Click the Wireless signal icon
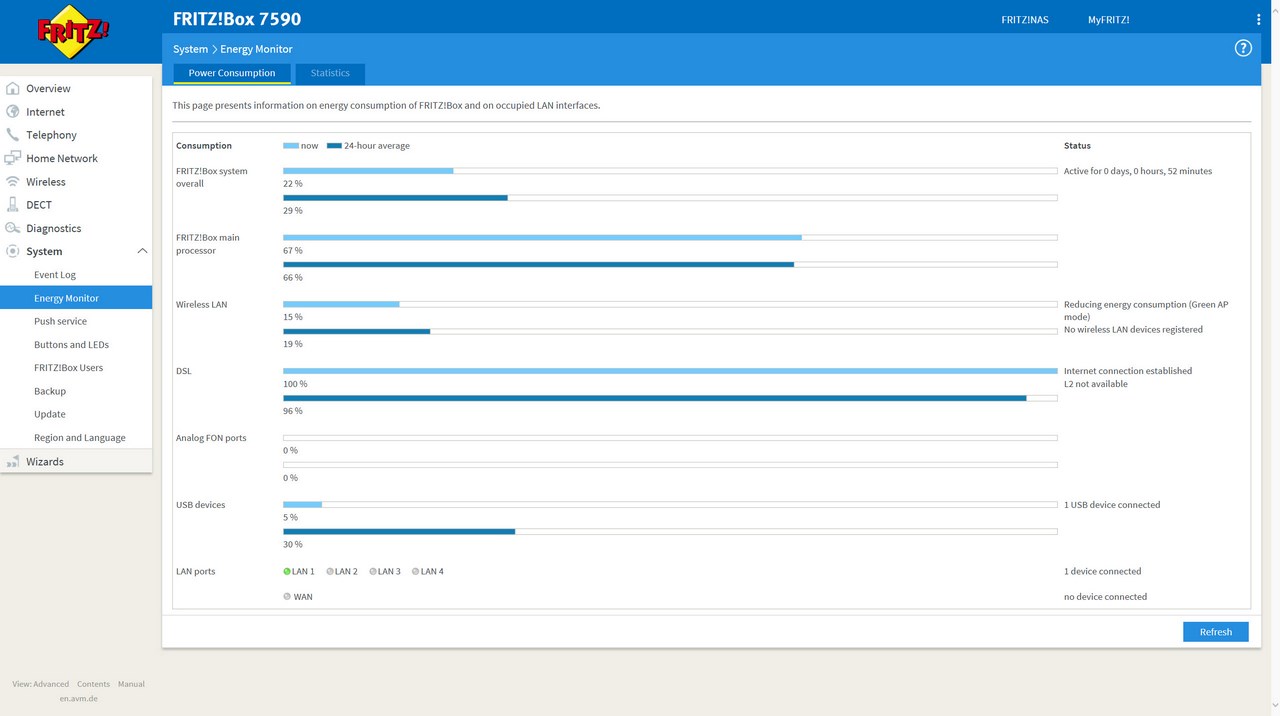The image size is (1280, 716). tap(13, 181)
